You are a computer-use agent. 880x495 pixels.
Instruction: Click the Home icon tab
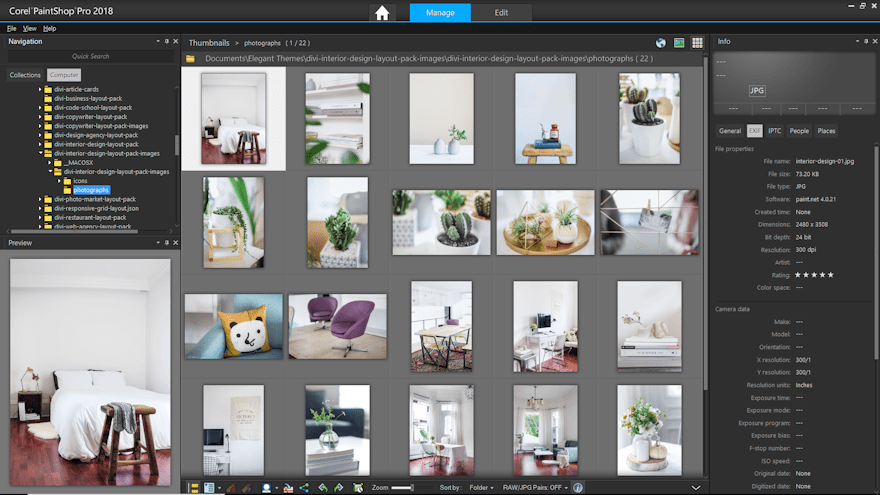pos(381,13)
